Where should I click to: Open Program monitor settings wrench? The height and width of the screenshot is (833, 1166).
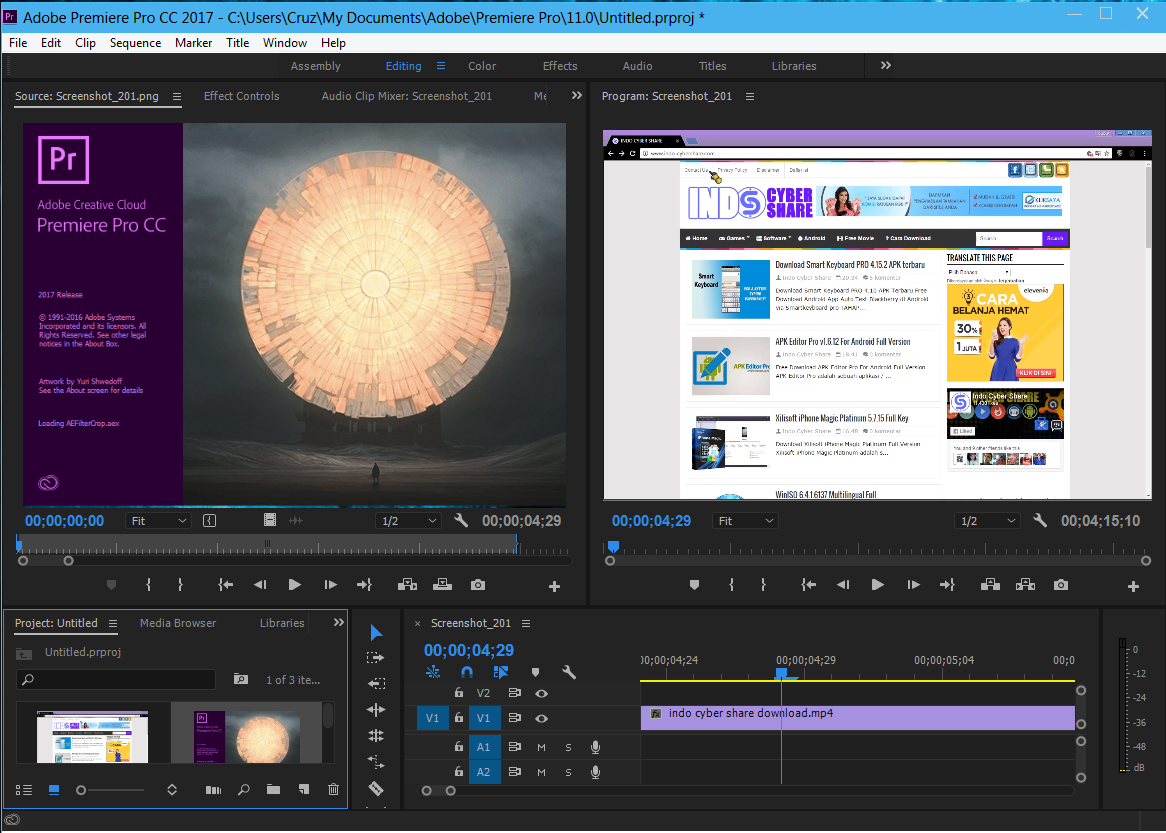coord(1040,521)
